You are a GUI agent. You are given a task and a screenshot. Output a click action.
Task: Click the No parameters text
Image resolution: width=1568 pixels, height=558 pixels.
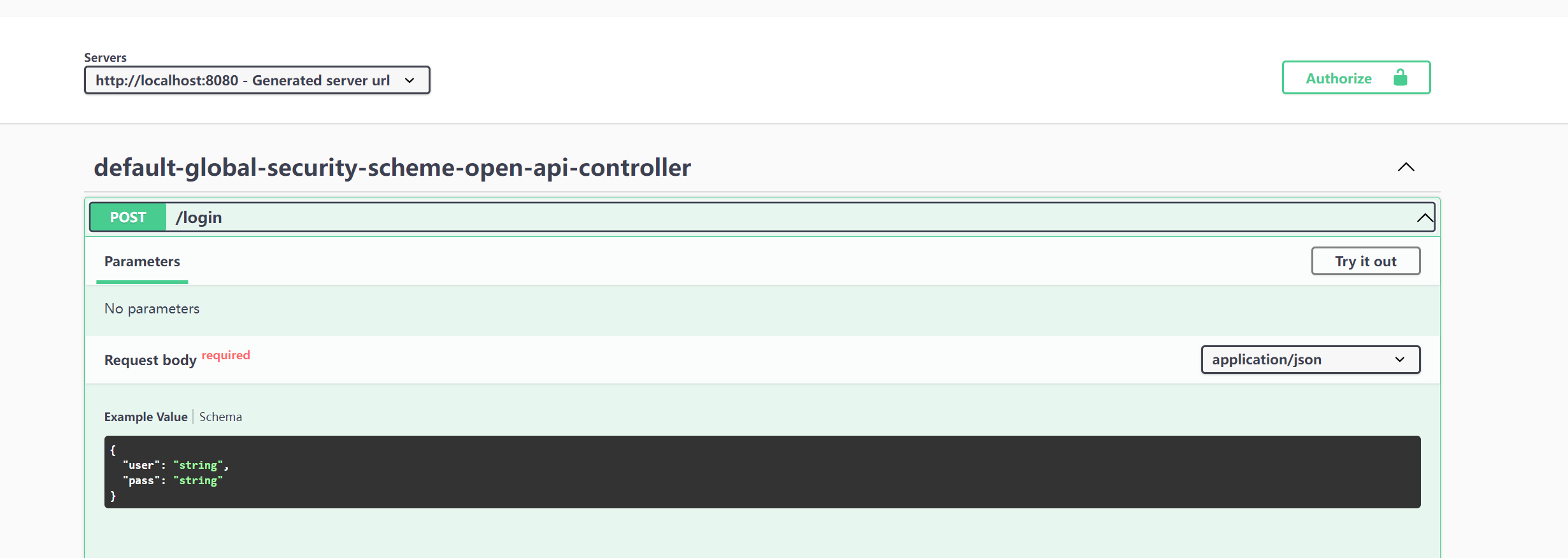tap(152, 308)
